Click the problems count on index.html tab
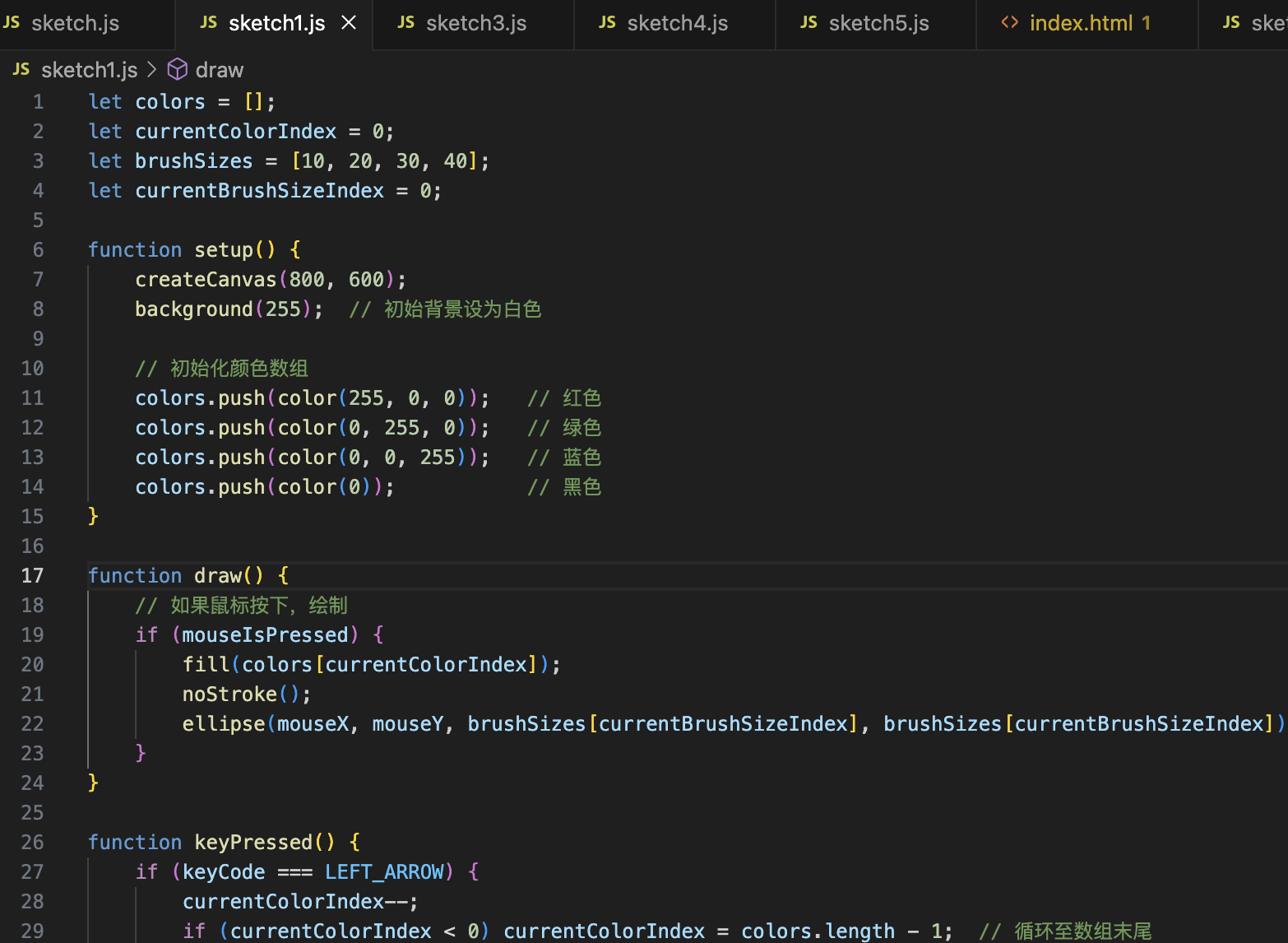Viewport: 1288px width, 943px height. pos(1150,23)
